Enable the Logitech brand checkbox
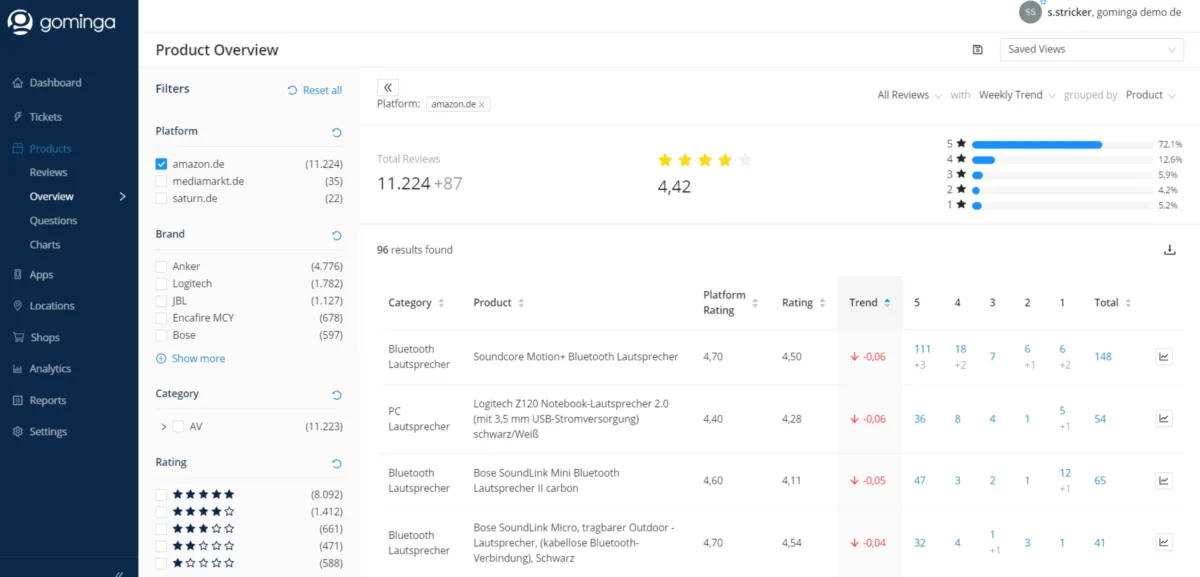The width and height of the screenshot is (1200, 577). 161,284
